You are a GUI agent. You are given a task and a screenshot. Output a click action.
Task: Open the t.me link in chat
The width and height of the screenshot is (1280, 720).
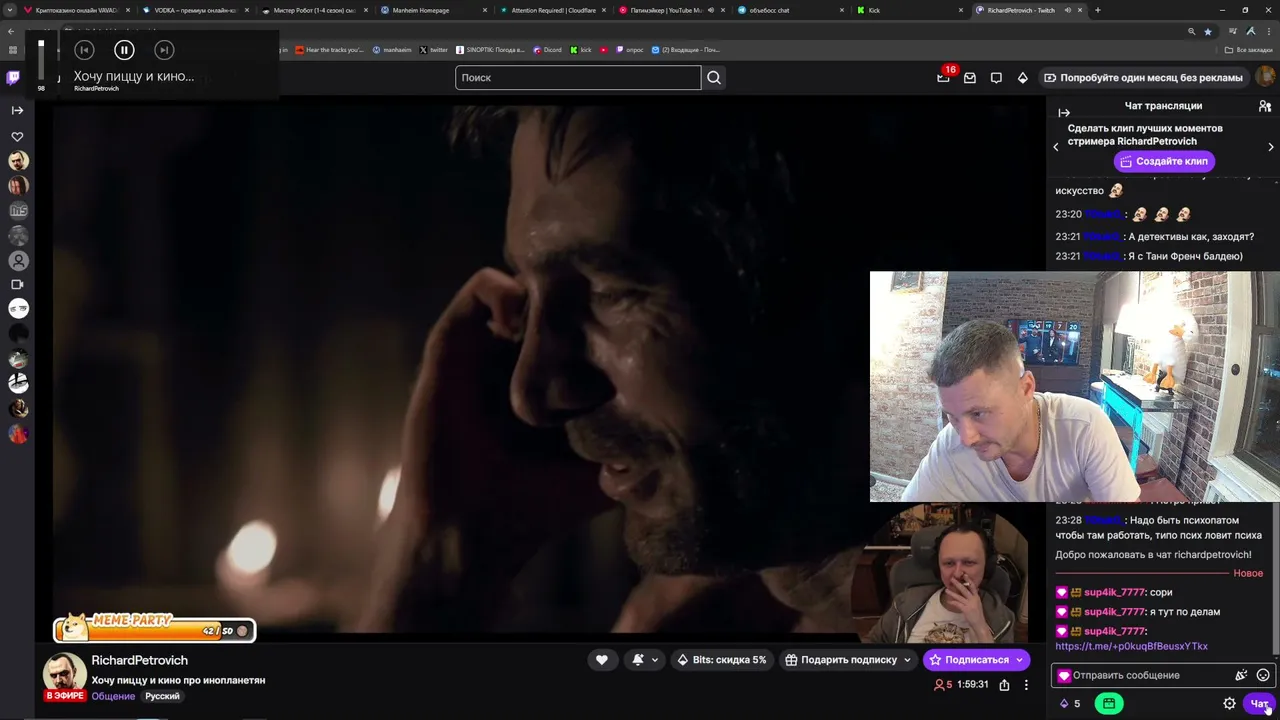(x=1131, y=646)
